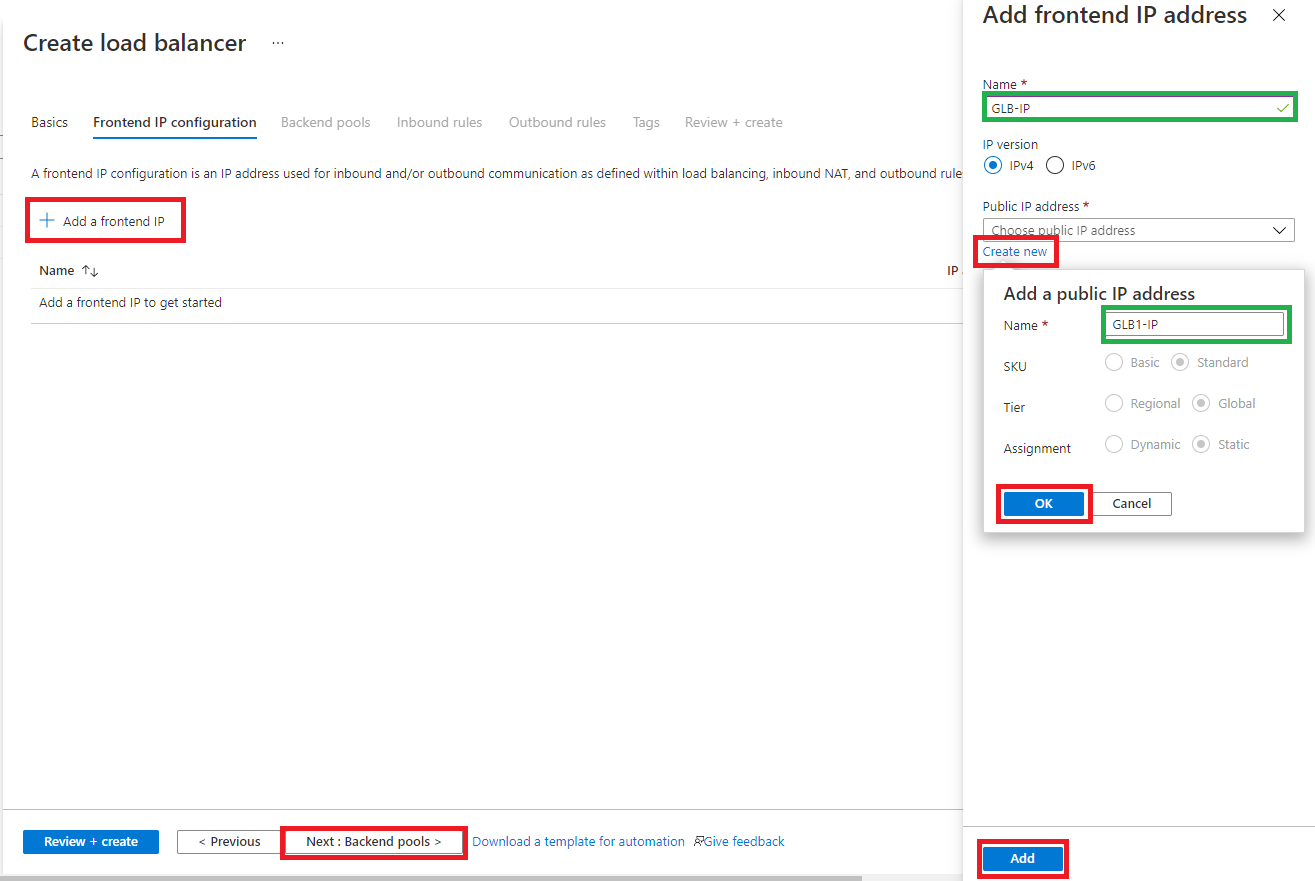Select the Global tier radio button
This screenshot has height=881, width=1315.
pos(1201,403)
